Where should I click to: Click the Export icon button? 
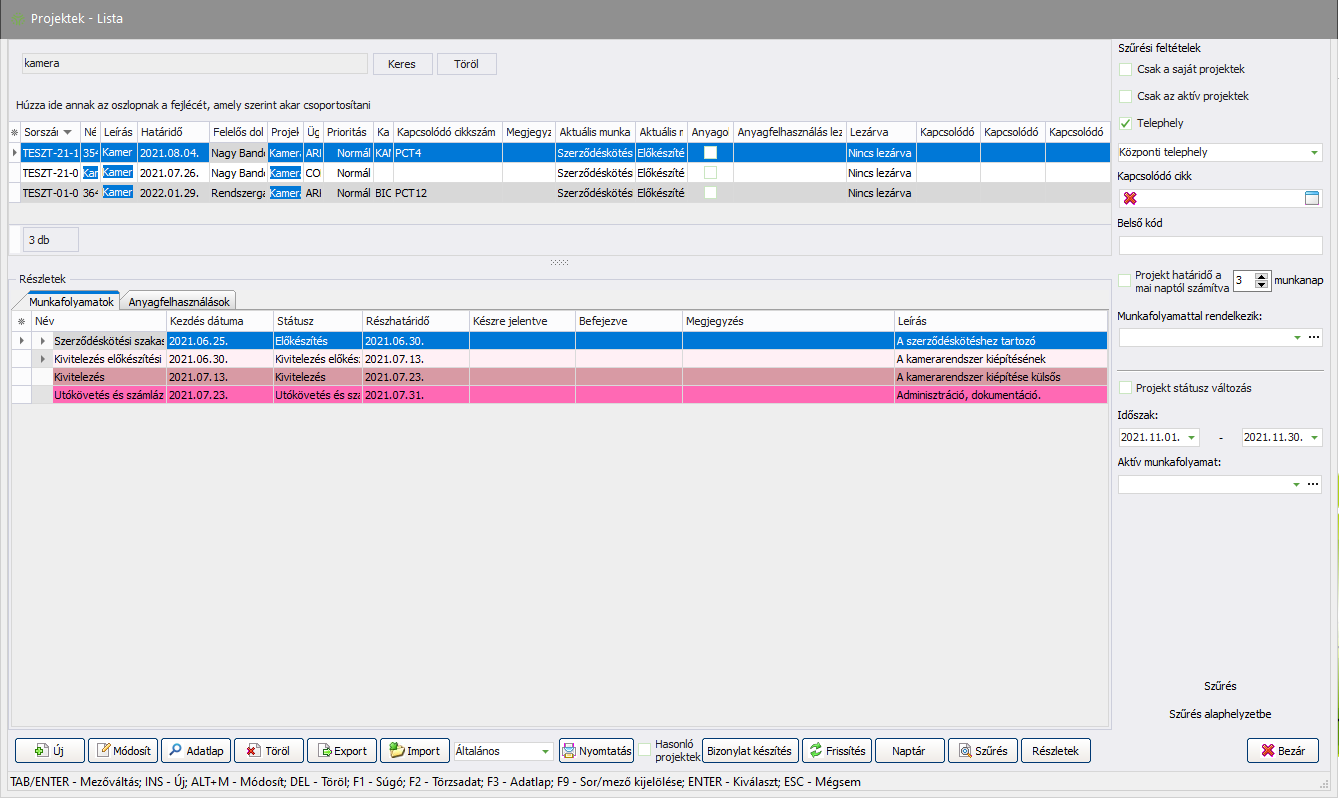tap(341, 751)
